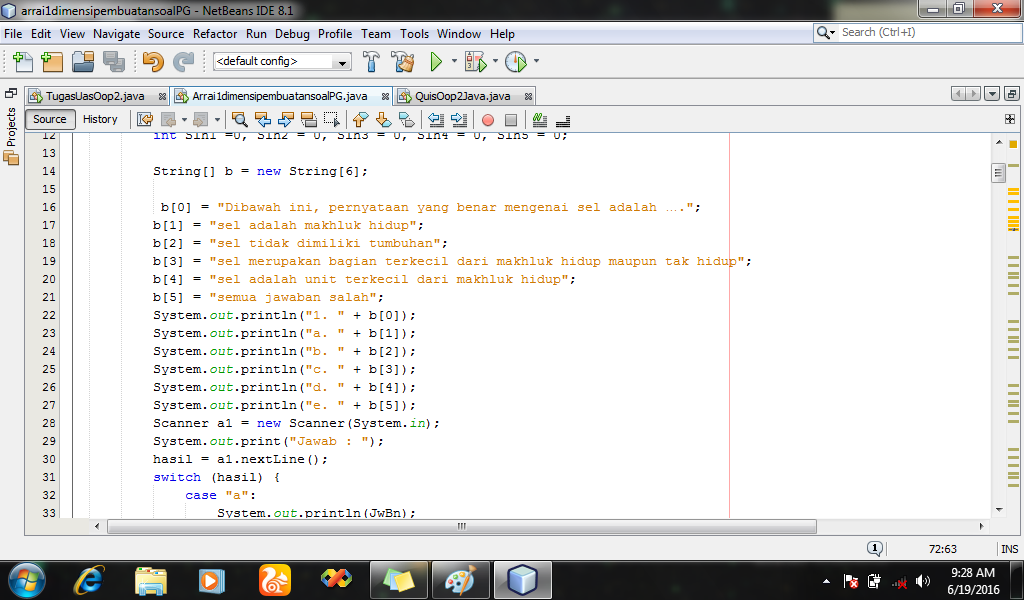
Task: Toggle rectangular selection mode
Action: click(333, 119)
